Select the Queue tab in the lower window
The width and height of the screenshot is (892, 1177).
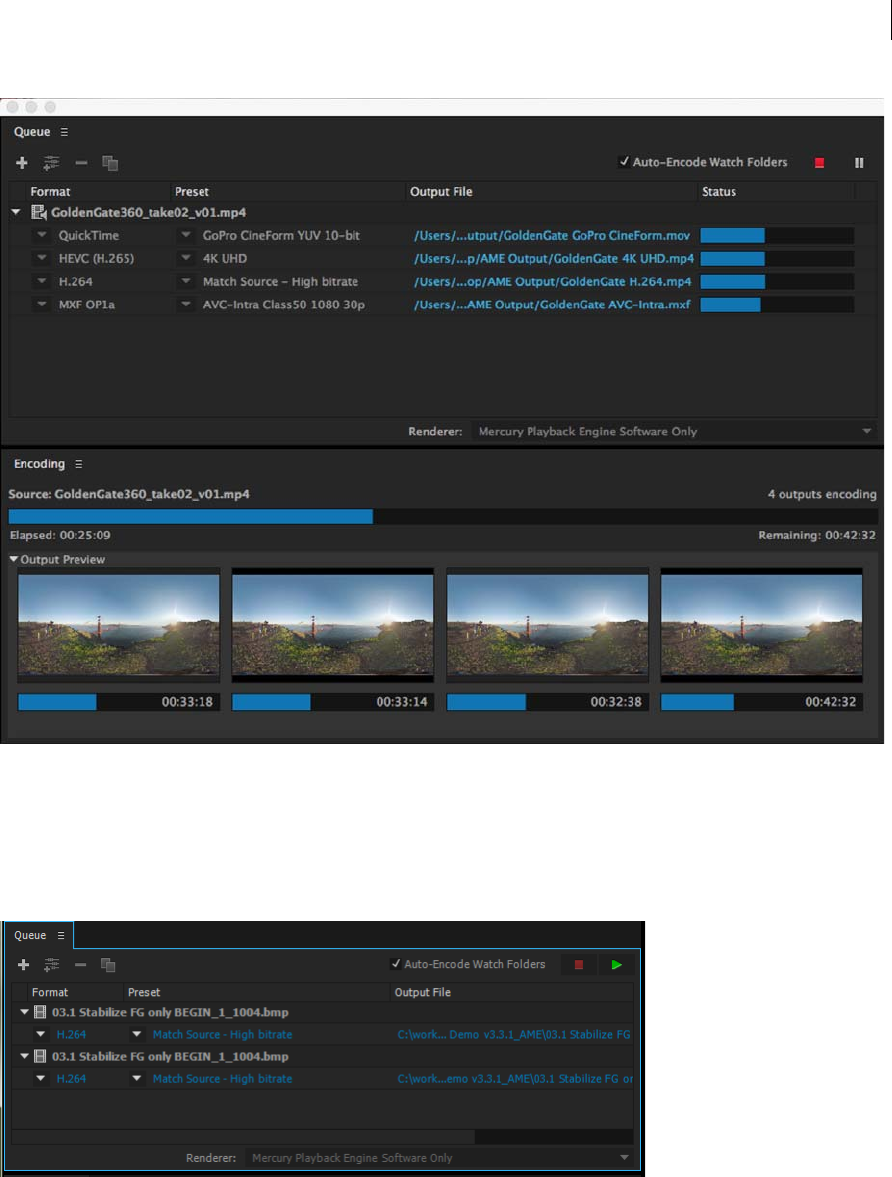30,935
